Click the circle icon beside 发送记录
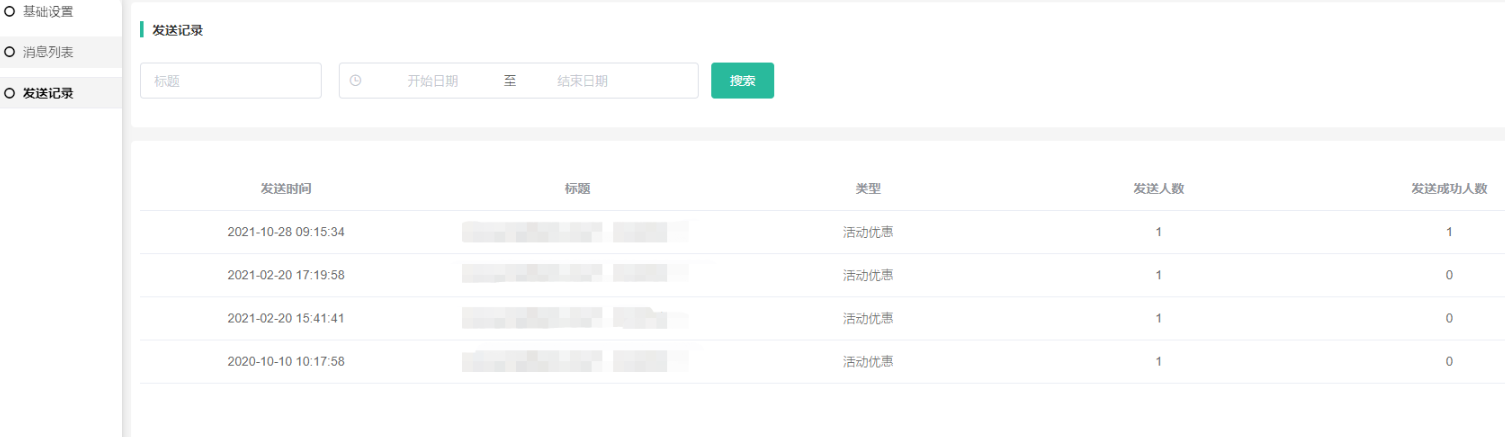1505x437 pixels. [10, 93]
